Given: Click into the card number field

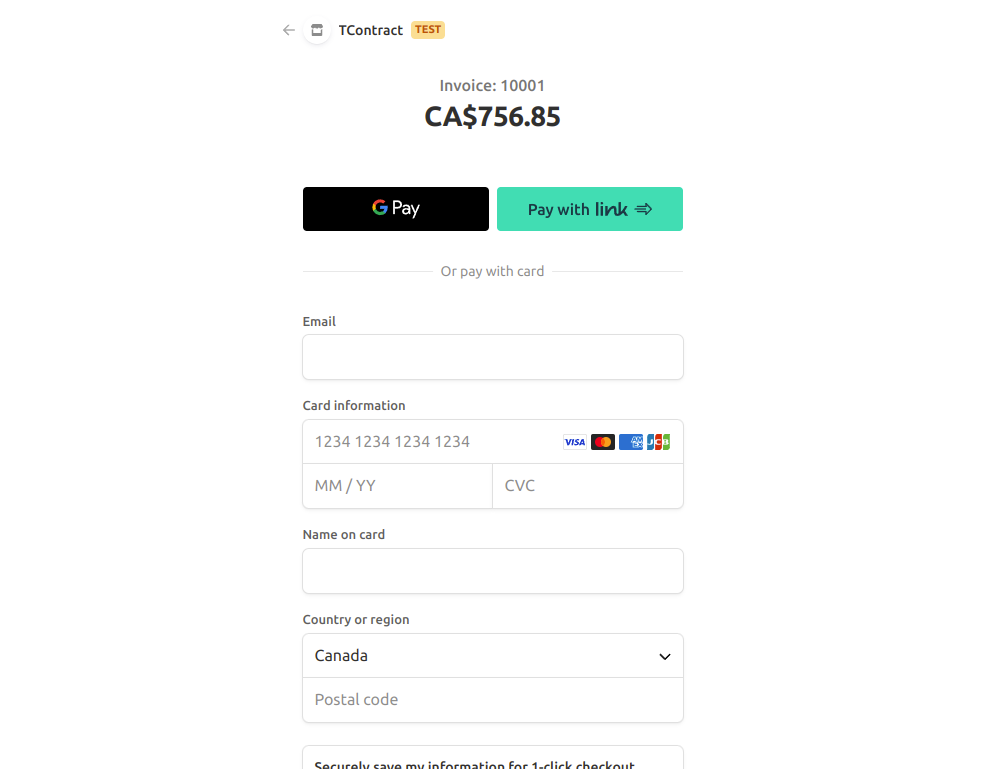Looking at the screenshot, I should 430,442.
